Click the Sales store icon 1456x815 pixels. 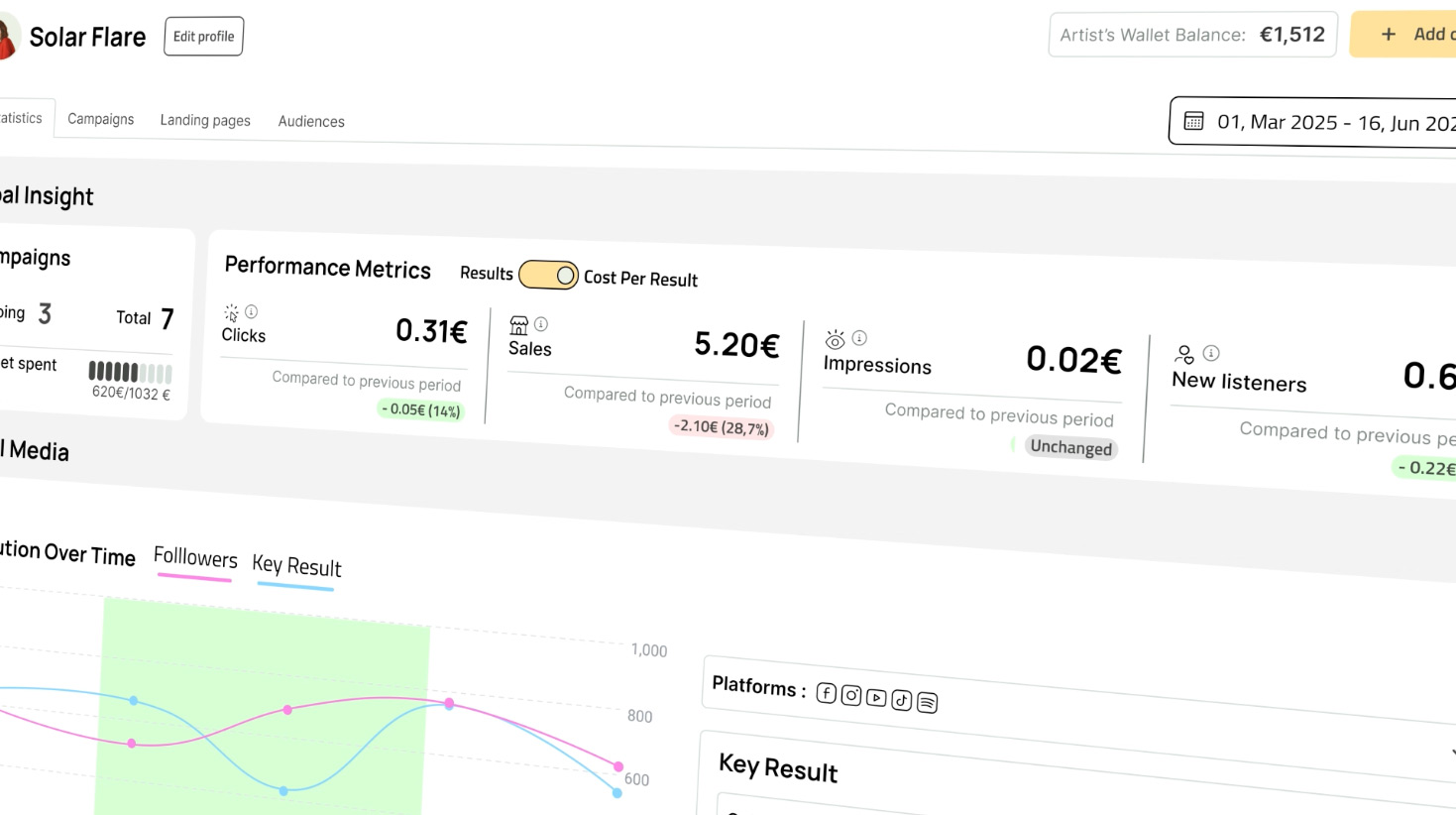(x=518, y=325)
